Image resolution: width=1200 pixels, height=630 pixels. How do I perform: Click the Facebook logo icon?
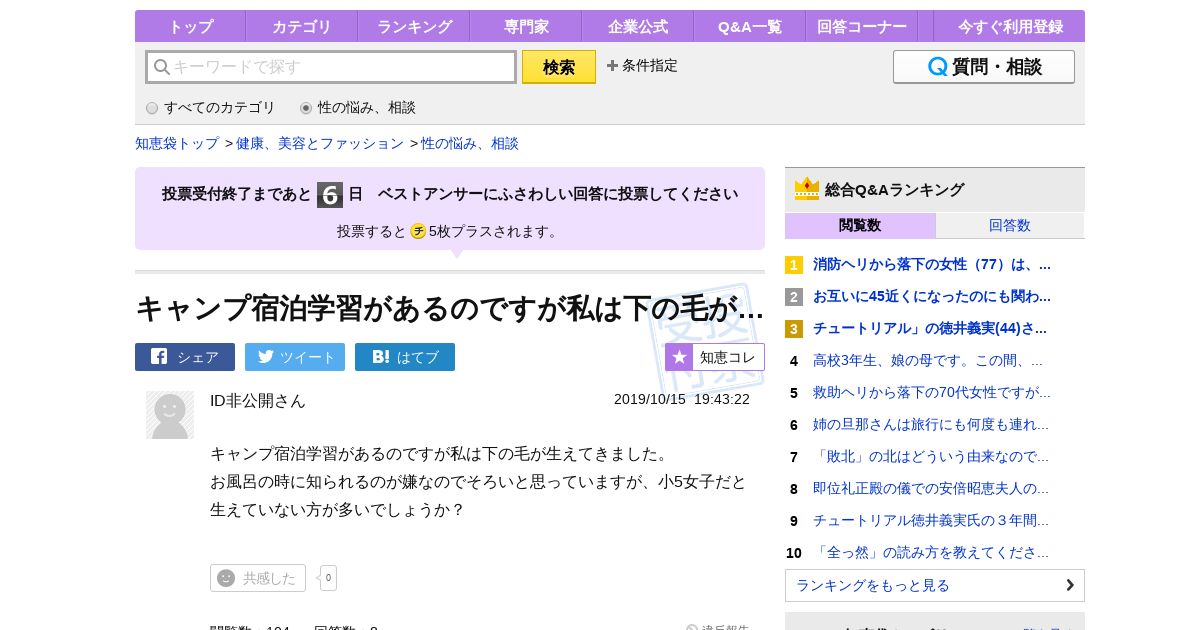pos(159,356)
